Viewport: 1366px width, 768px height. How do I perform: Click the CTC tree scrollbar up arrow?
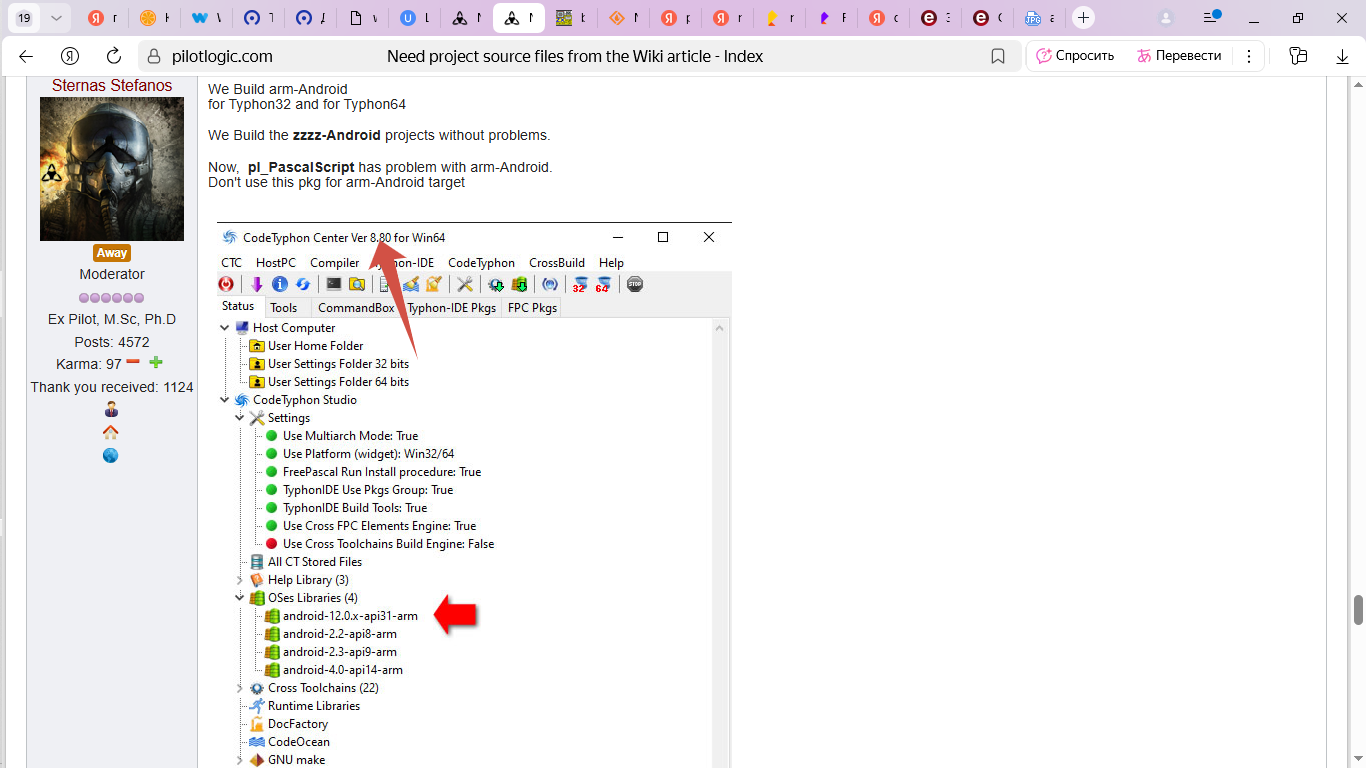721,328
